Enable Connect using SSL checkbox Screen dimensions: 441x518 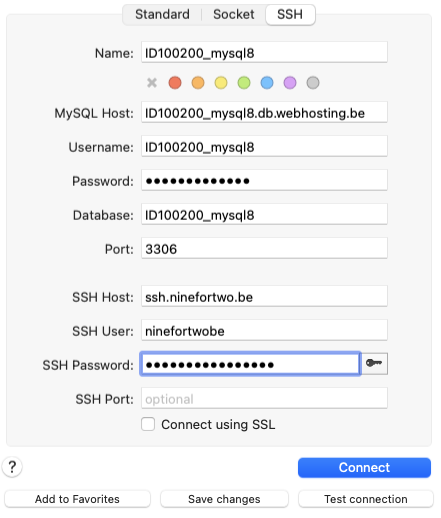[148, 424]
